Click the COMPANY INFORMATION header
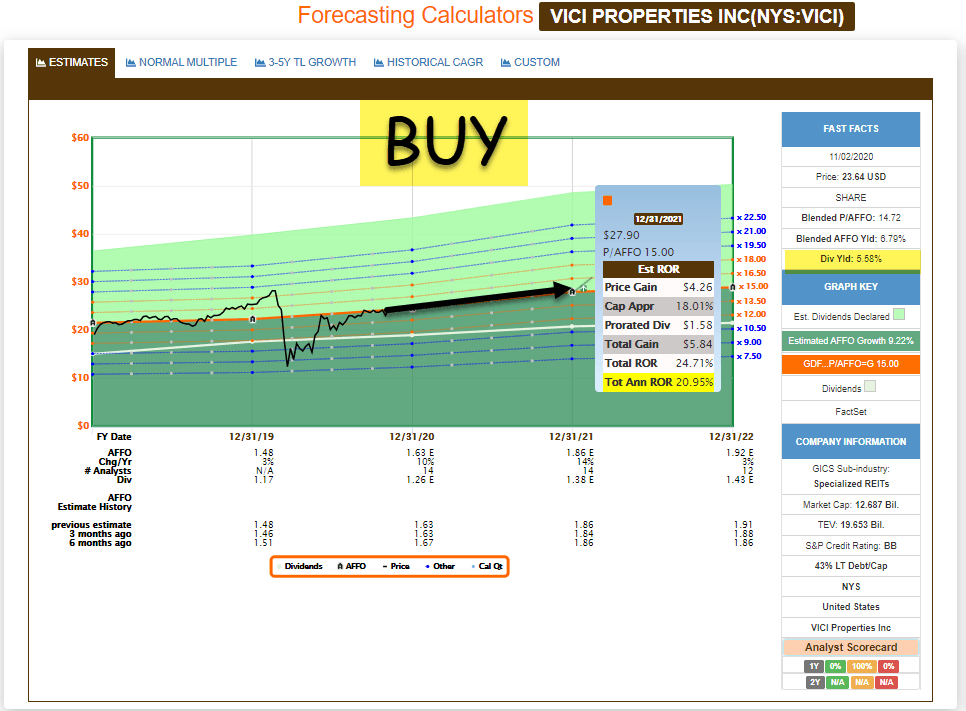The image size is (966, 711). click(851, 442)
